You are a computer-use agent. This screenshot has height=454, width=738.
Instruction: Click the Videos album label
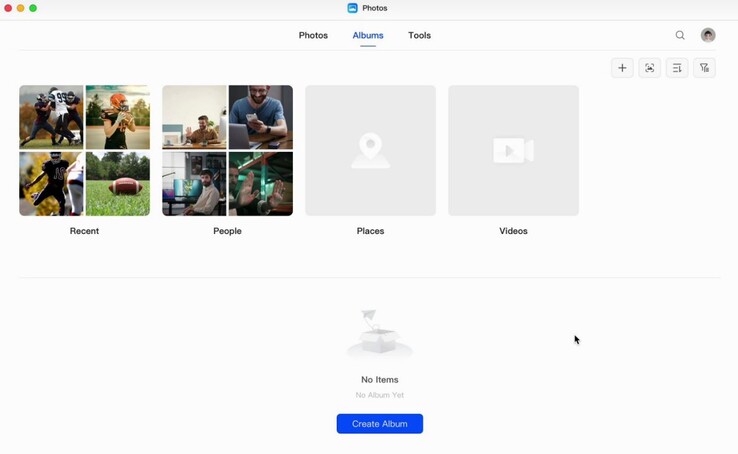click(513, 231)
